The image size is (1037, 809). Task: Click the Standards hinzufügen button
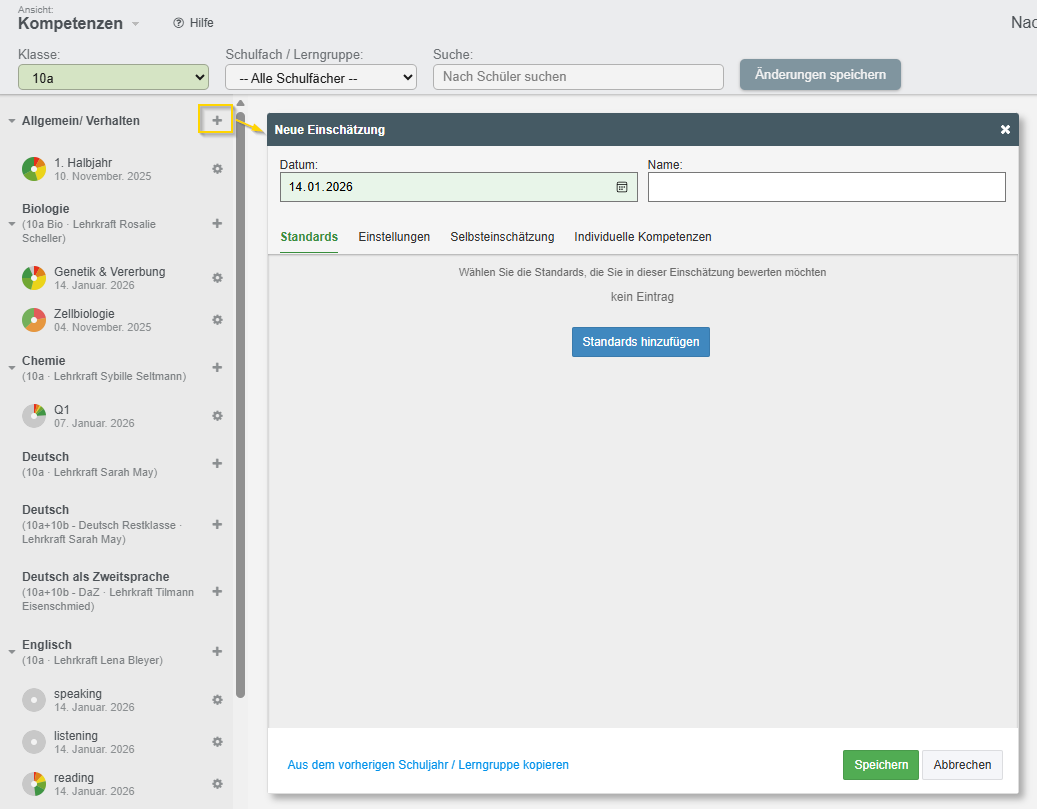click(x=641, y=342)
